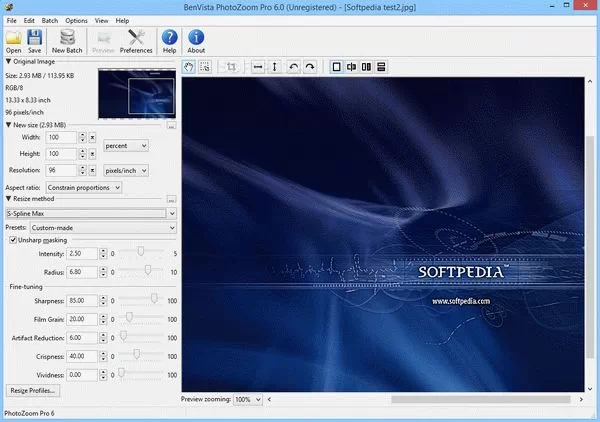Click the app icon in the title bar

pos(8,7)
